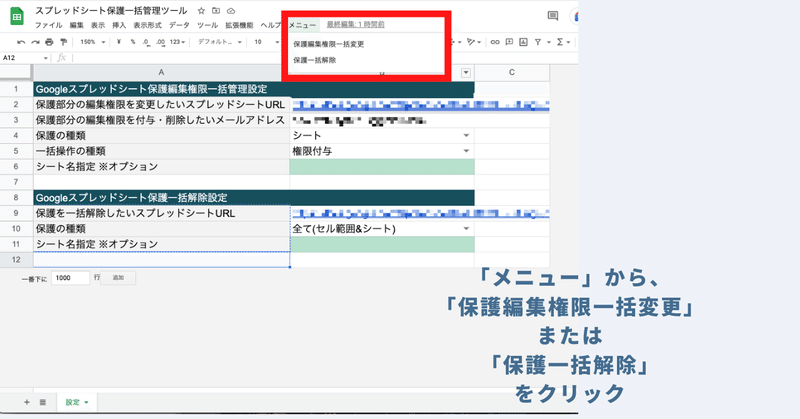This screenshot has height=419, width=800.
Task: Open the 挿入 menu
Action: tap(119, 25)
